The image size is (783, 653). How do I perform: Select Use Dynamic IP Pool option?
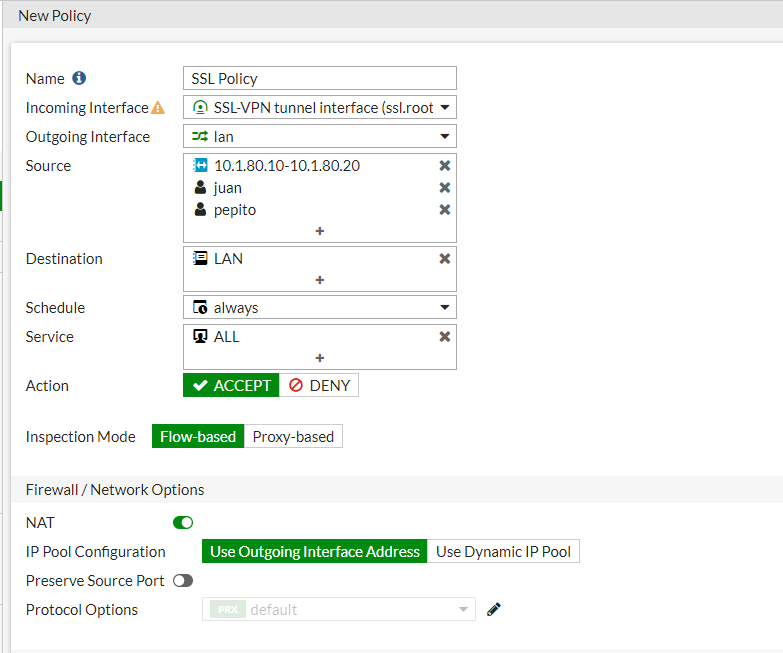coord(503,552)
